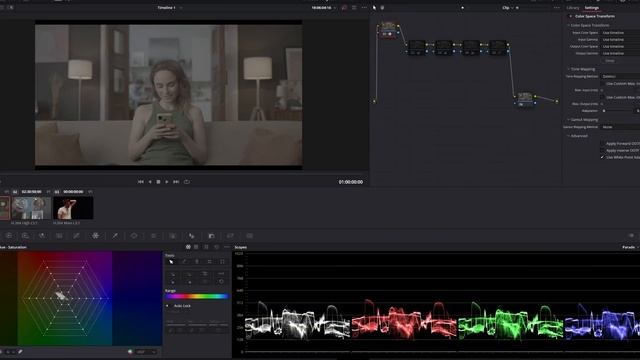The width and height of the screenshot is (640, 360).
Task: Enable Auto Lock in the Color Warper
Action: [167, 306]
